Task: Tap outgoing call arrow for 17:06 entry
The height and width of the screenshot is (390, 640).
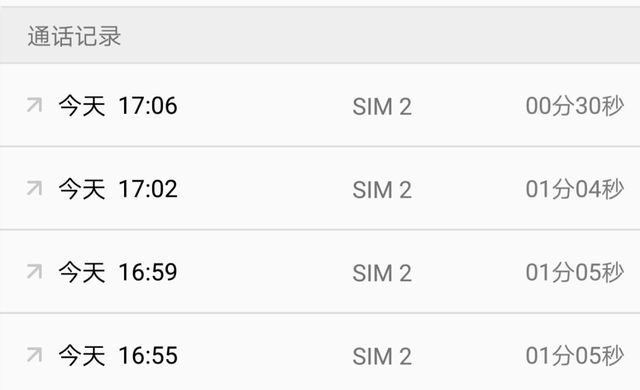Action: pos(35,105)
